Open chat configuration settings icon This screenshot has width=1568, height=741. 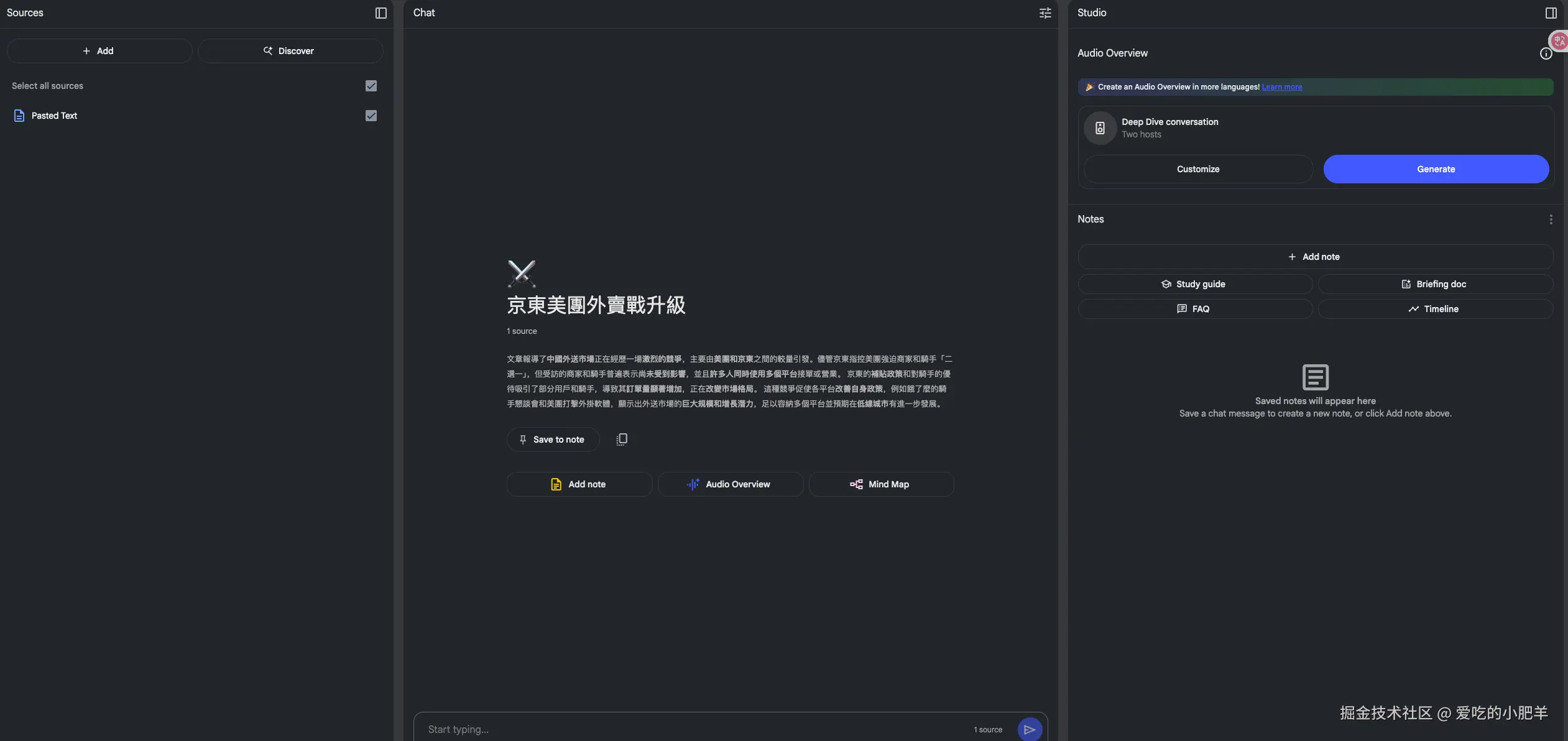pyautogui.click(x=1045, y=13)
